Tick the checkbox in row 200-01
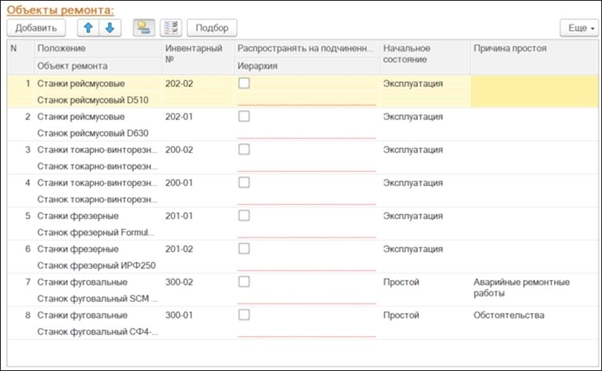602x371 pixels. click(x=244, y=182)
